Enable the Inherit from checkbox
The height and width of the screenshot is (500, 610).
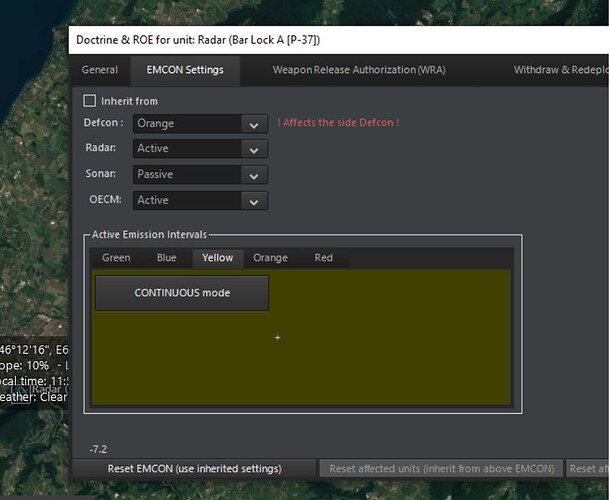[89, 101]
